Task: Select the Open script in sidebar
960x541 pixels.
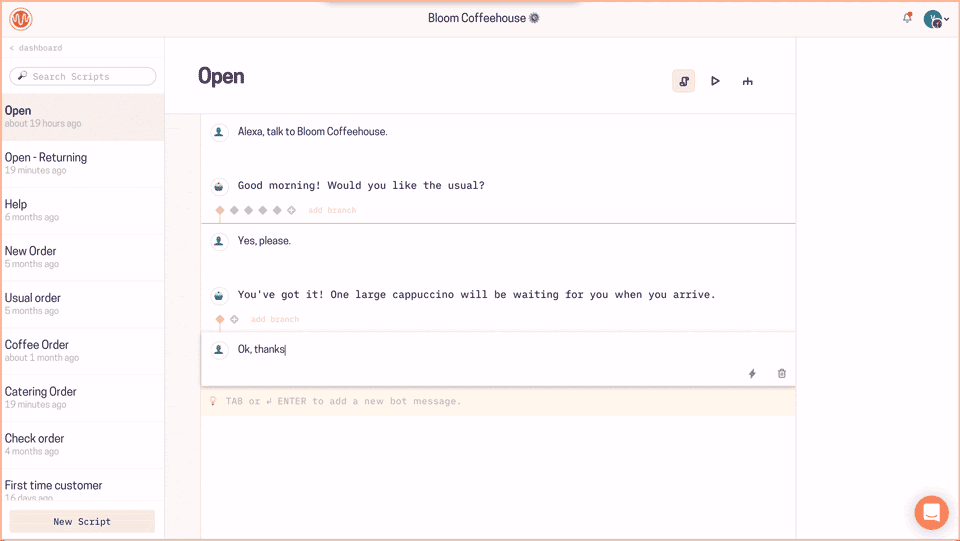Action: tap(83, 117)
